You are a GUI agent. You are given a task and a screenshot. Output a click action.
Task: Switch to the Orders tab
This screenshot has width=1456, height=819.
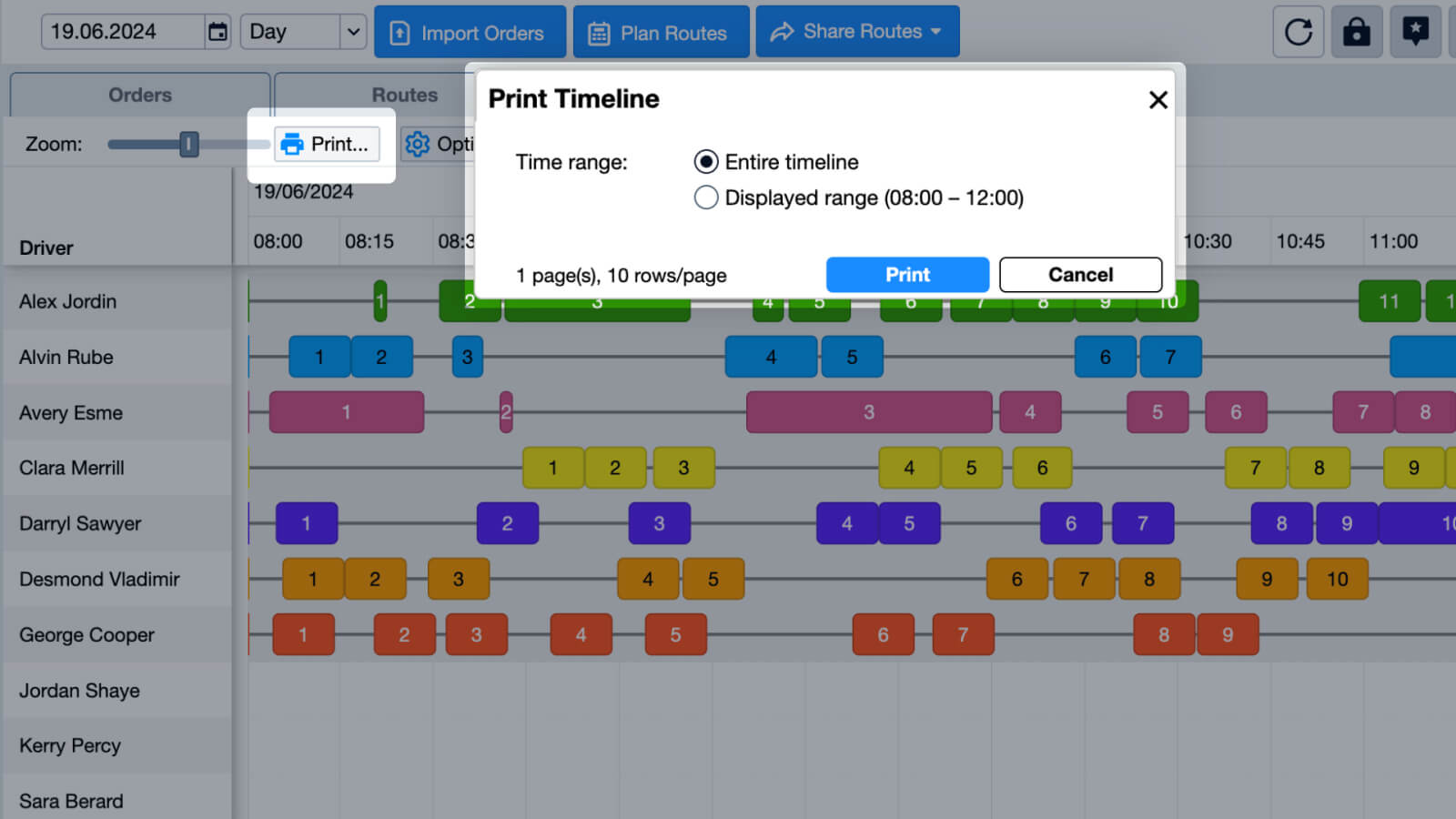[x=139, y=94]
